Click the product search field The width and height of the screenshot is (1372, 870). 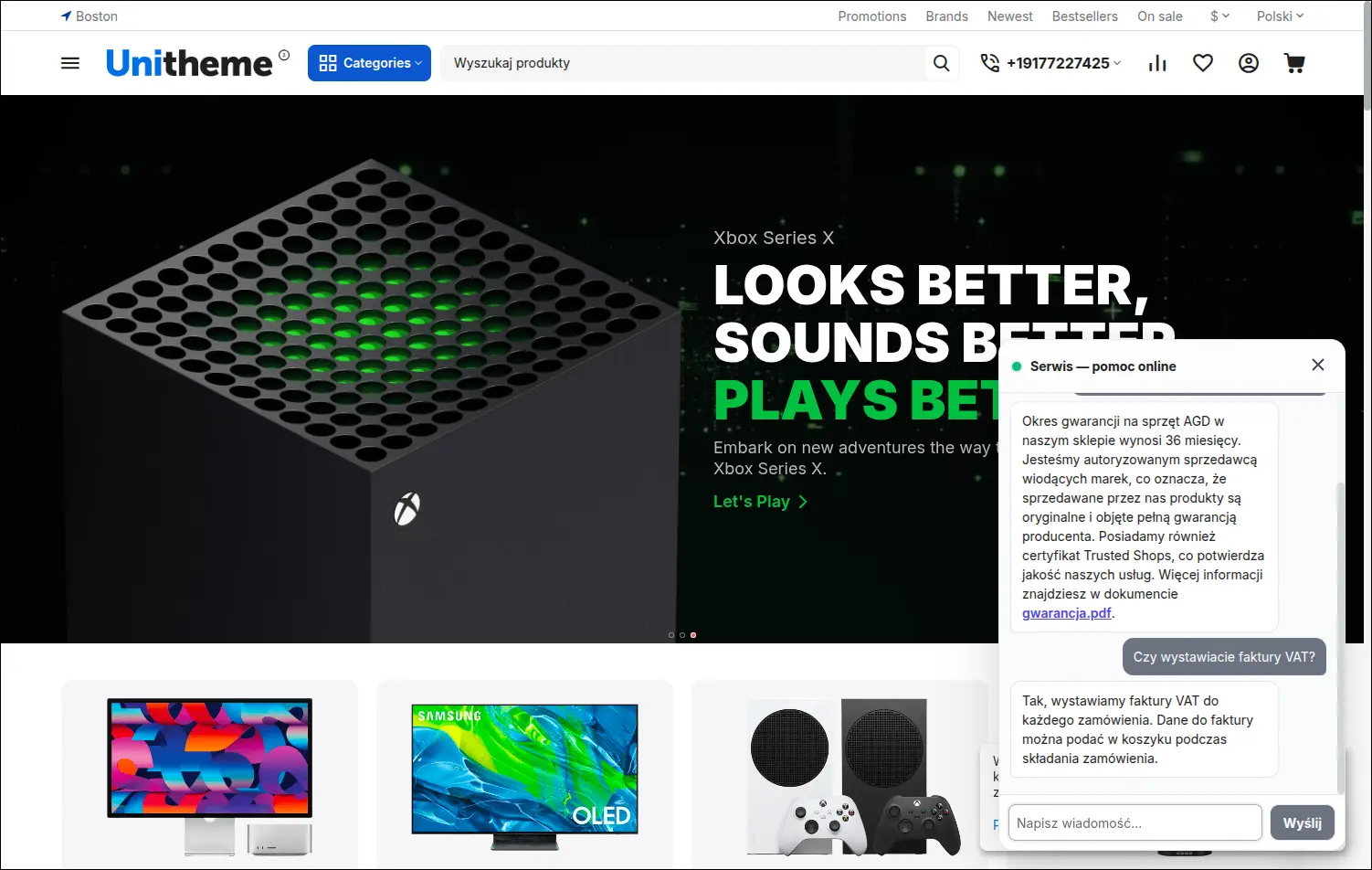(685, 63)
